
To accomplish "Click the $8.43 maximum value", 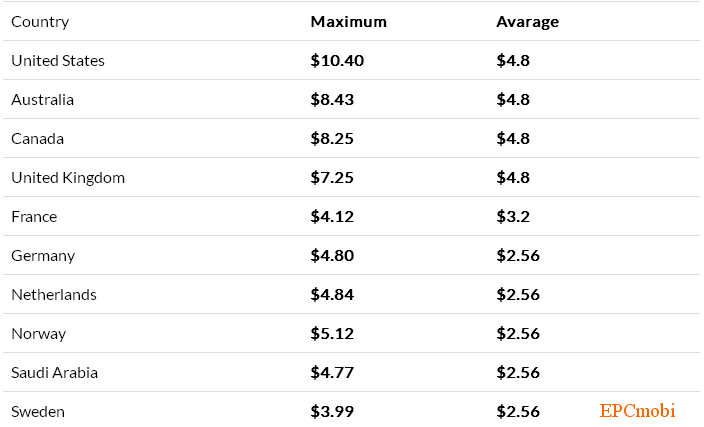I will click(332, 100).
